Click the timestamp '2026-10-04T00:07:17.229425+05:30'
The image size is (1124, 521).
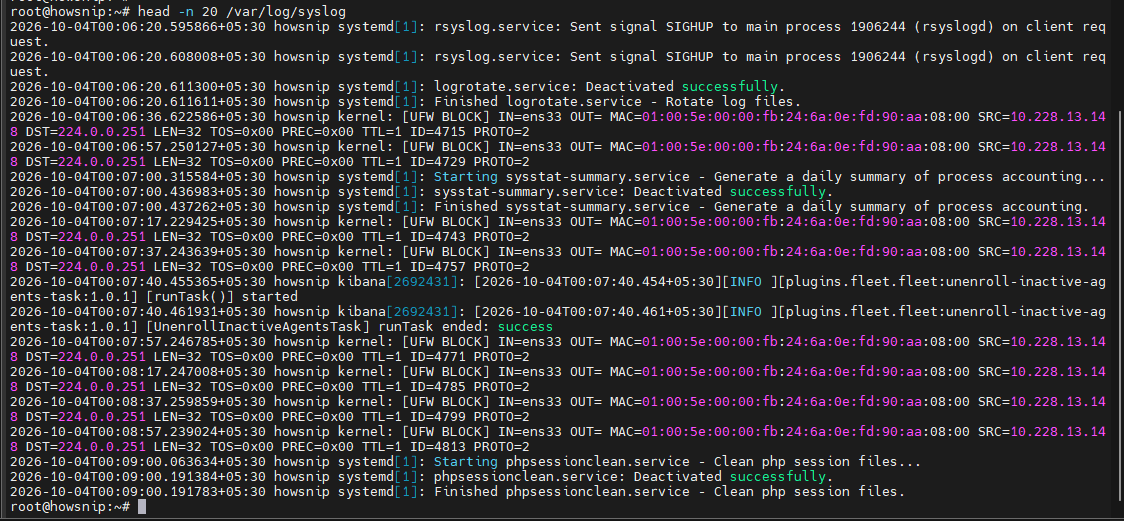(138, 222)
